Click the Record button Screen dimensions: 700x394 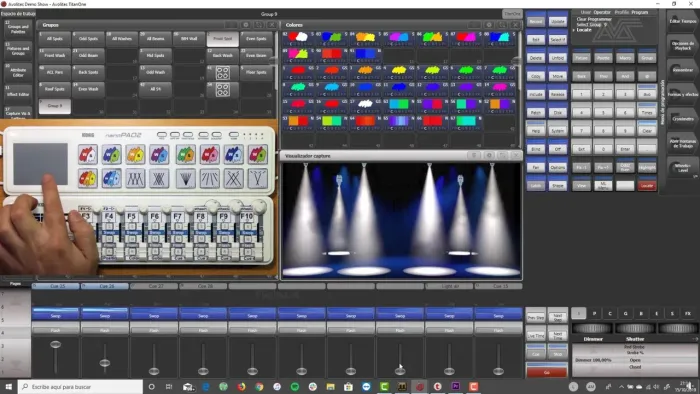point(536,21)
